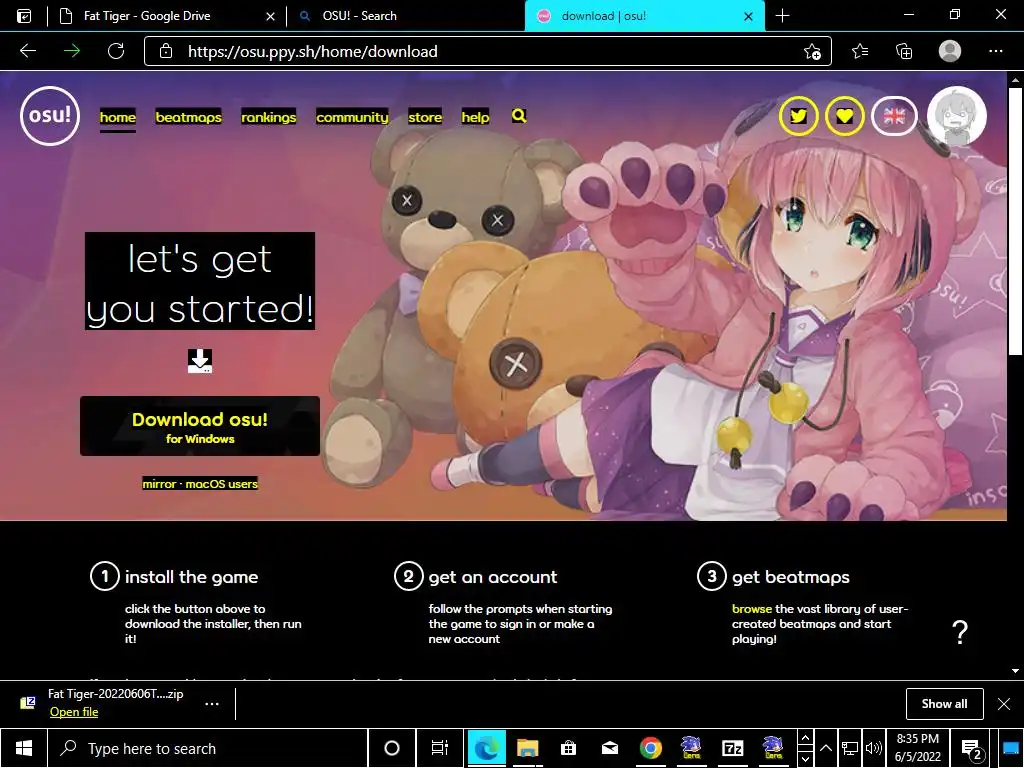Show hidden system tray icons
The width and height of the screenshot is (1024, 768).
(x=826, y=748)
